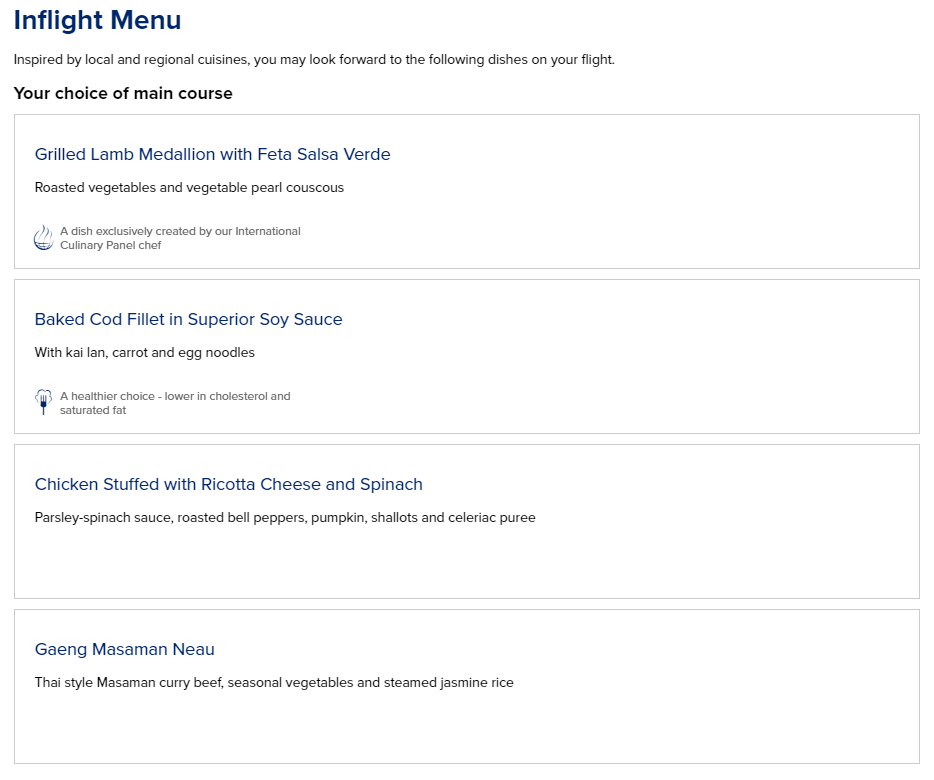Click the Inflight Menu page heading
The height and width of the screenshot is (780, 934).
98,20
